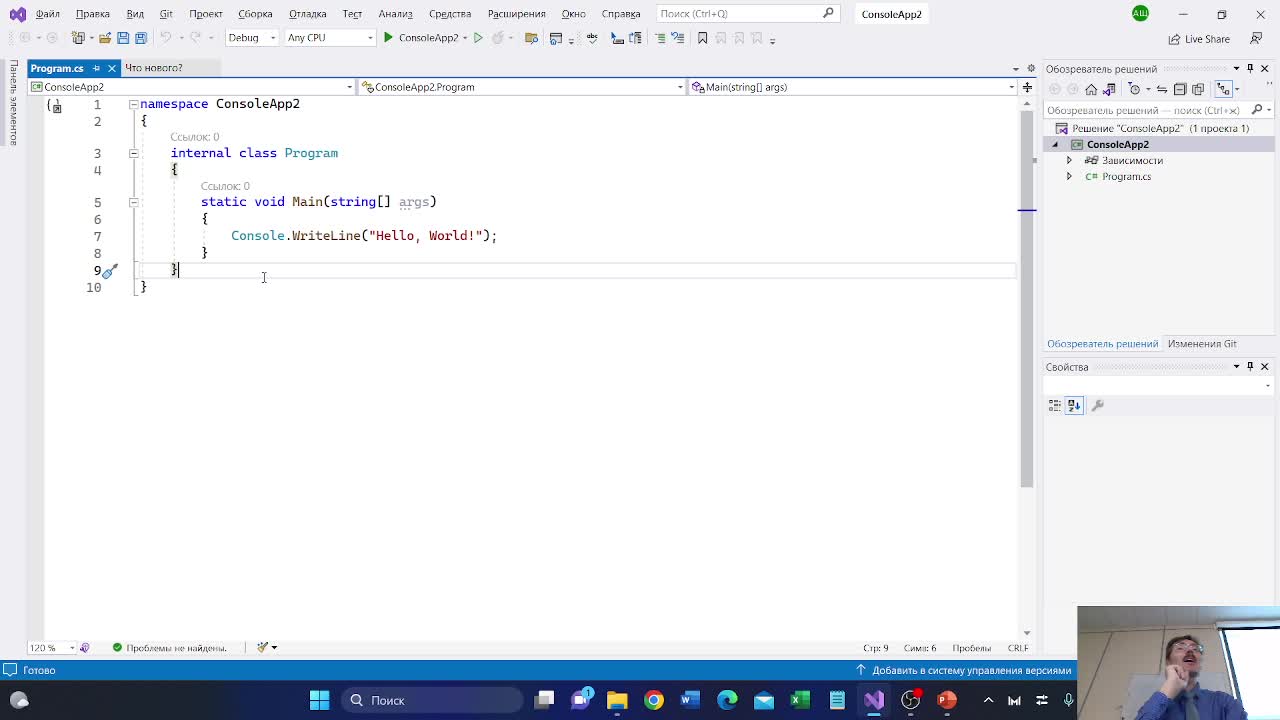Click Show All Files icon in Solution Explorer
This screenshot has height=720, width=1280.
pos(1198,89)
